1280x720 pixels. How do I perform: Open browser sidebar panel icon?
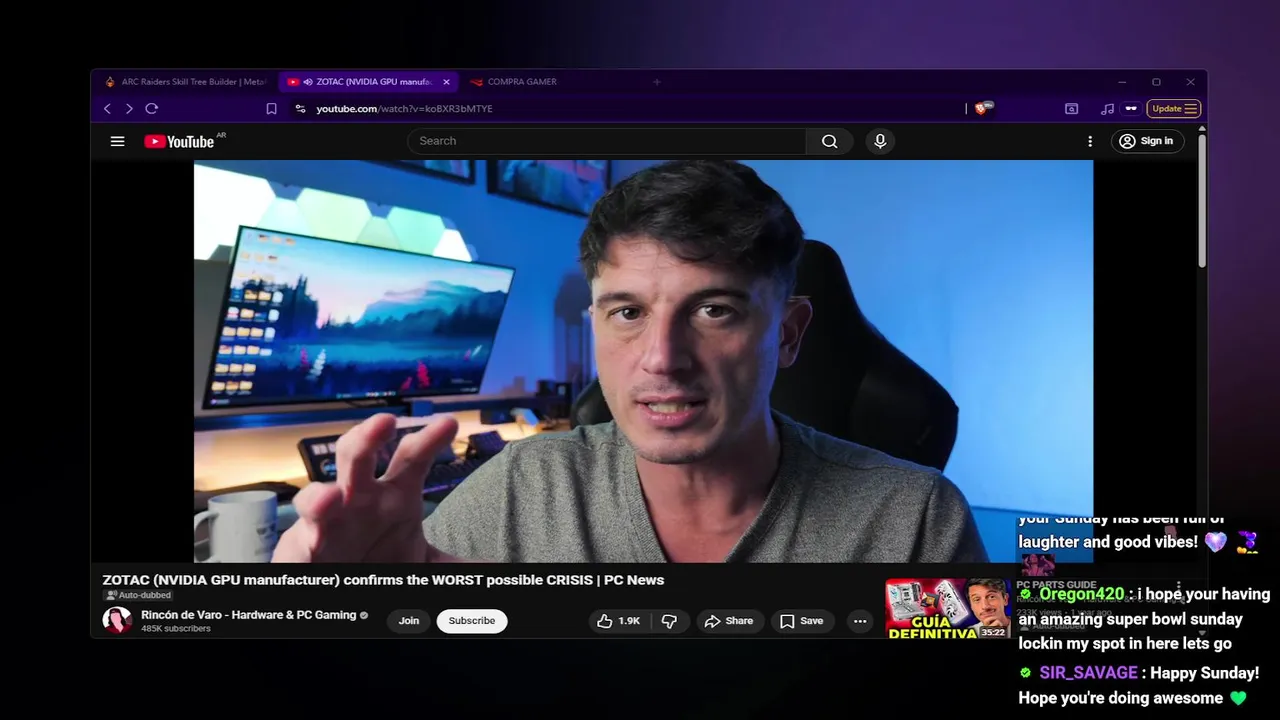1071,109
